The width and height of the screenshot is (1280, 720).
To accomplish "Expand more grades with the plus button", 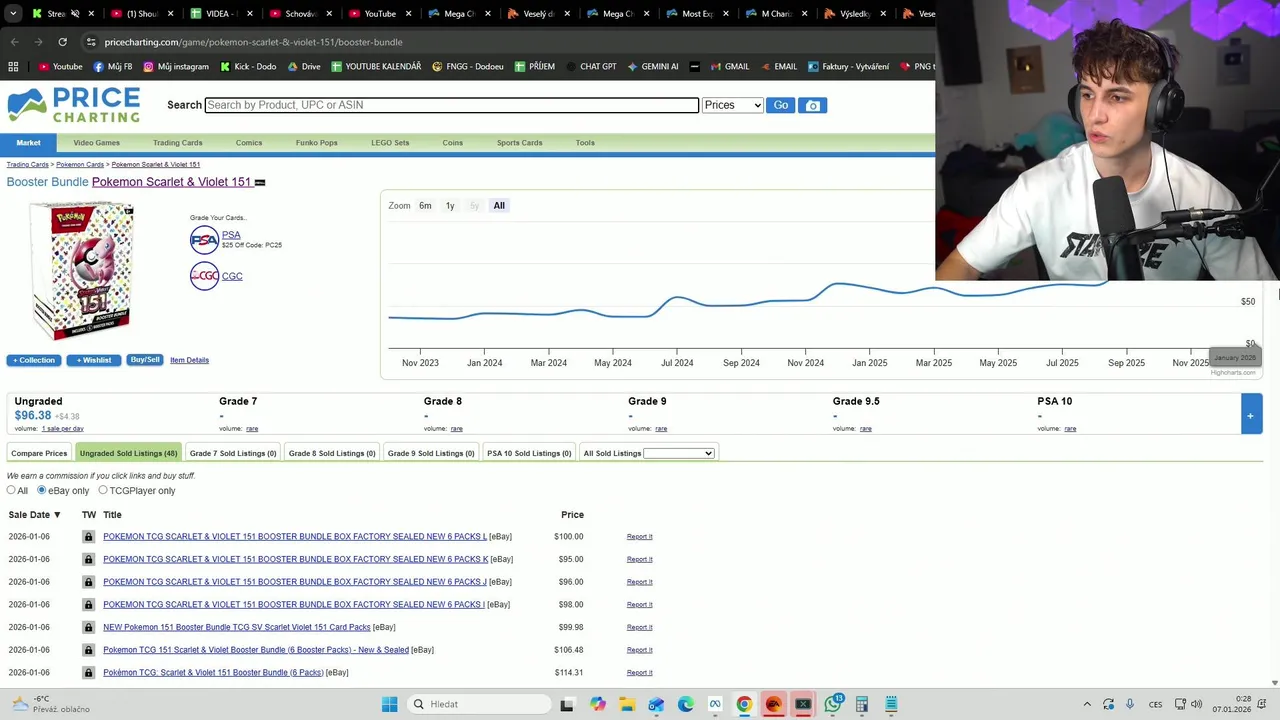I will (1250, 415).
